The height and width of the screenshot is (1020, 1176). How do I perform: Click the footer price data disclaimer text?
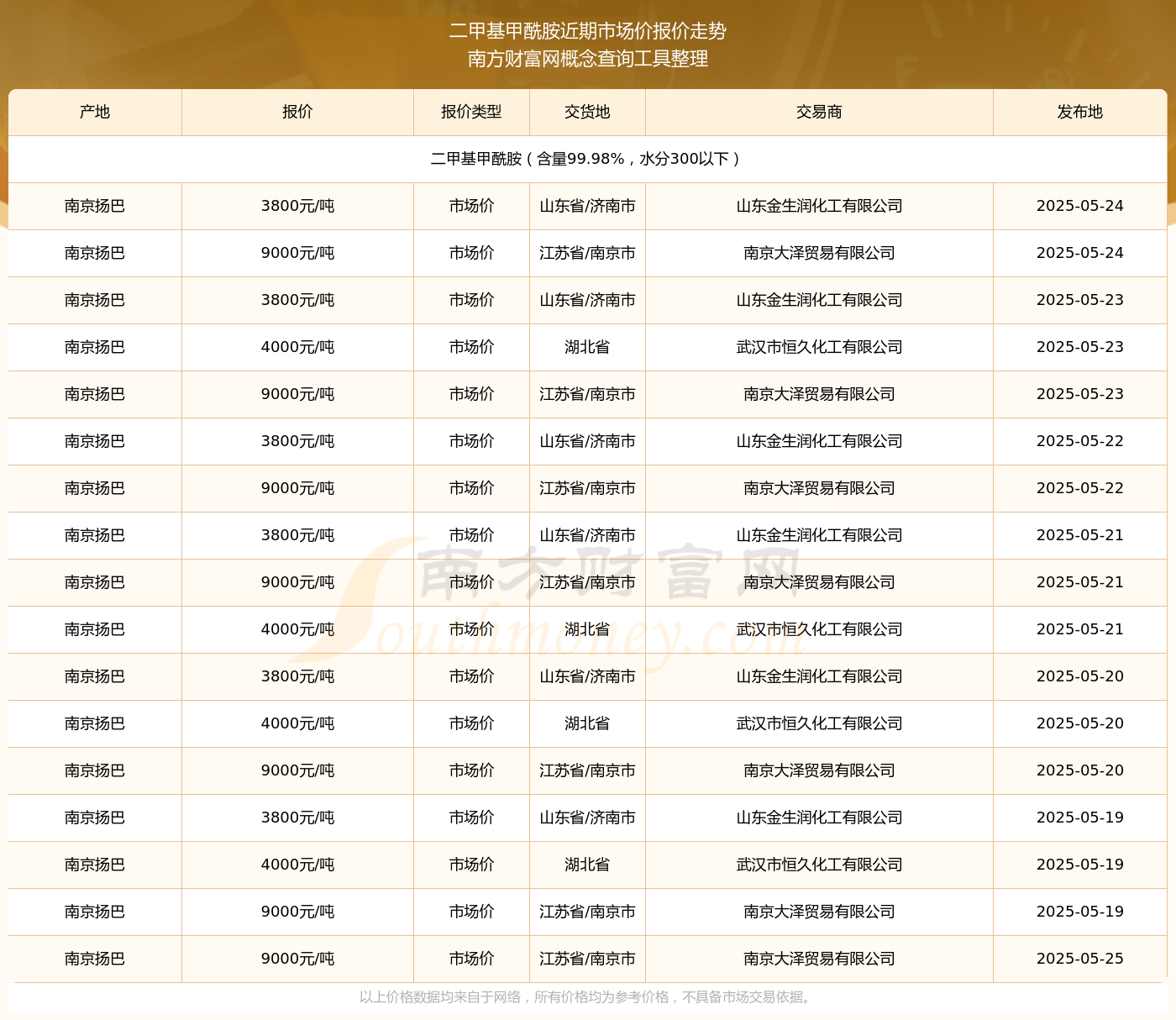pos(587,997)
